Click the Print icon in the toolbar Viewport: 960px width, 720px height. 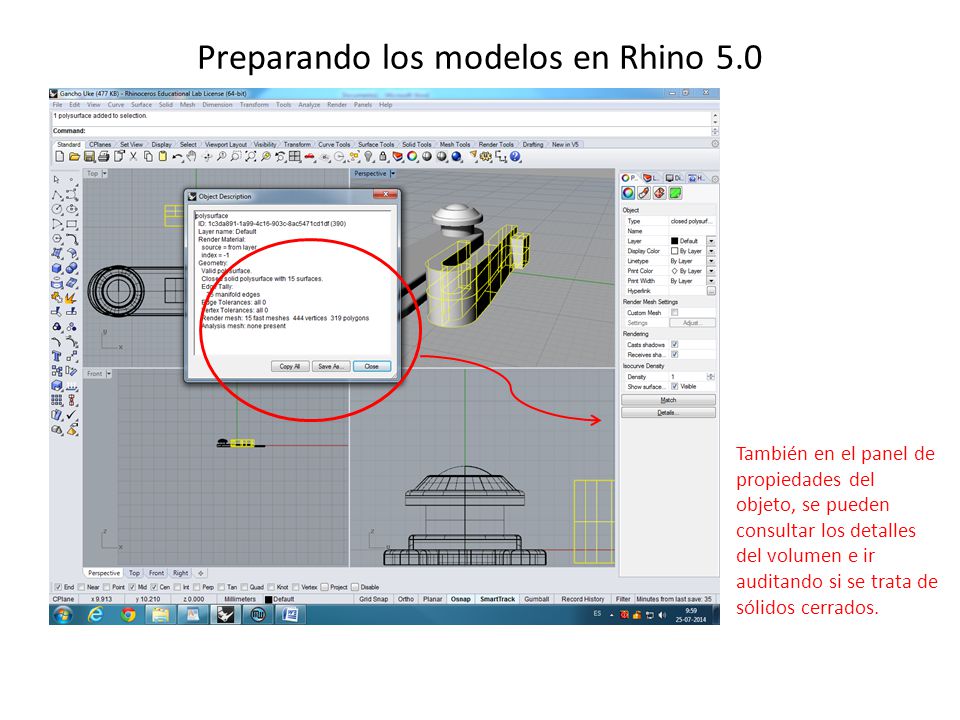(103, 157)
